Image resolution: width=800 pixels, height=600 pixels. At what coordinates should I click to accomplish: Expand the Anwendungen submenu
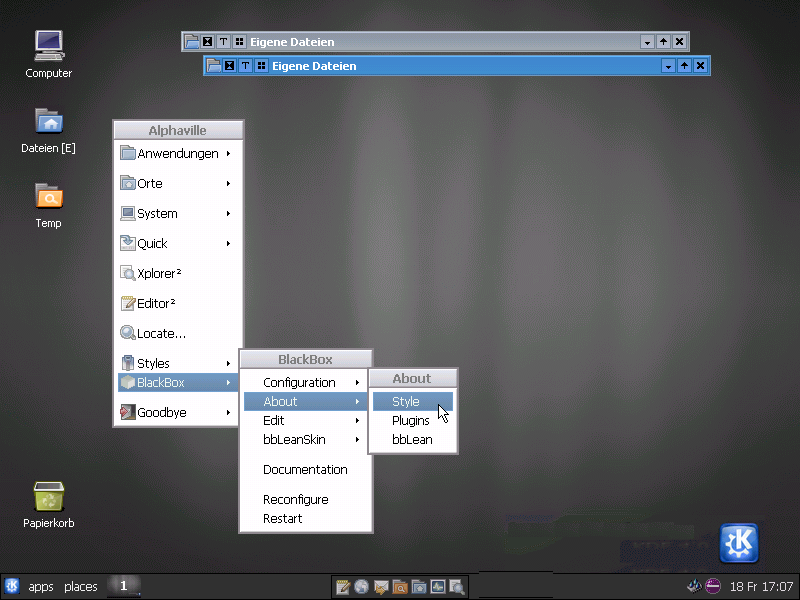tap(177, 154)
